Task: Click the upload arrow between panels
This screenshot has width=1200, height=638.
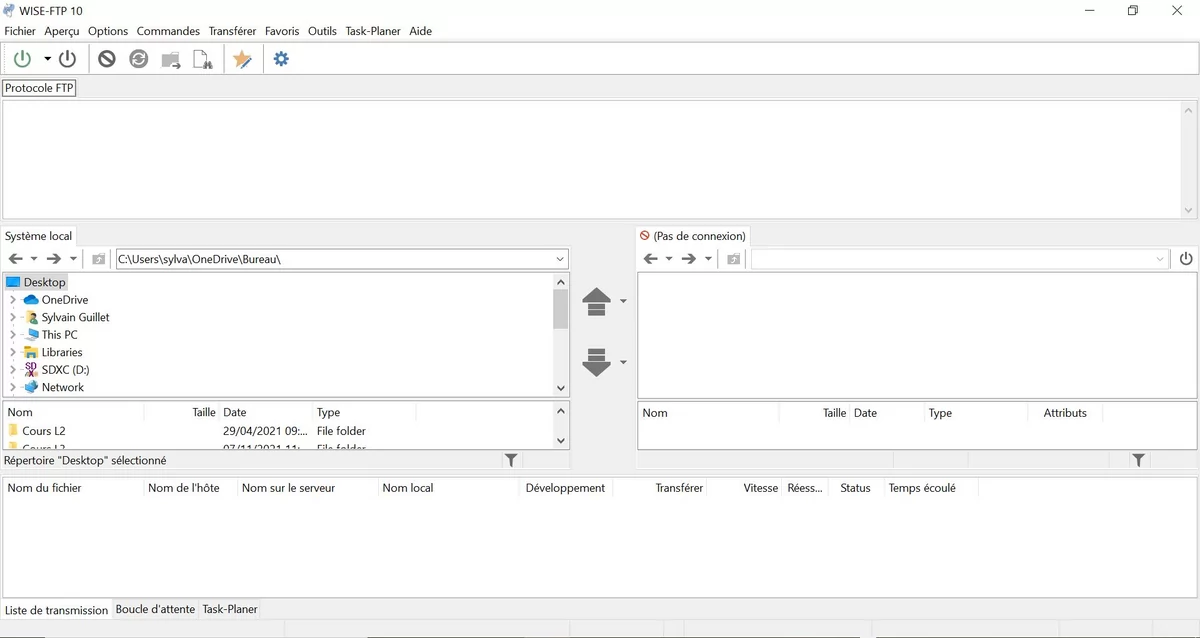Action: (596, 302)
